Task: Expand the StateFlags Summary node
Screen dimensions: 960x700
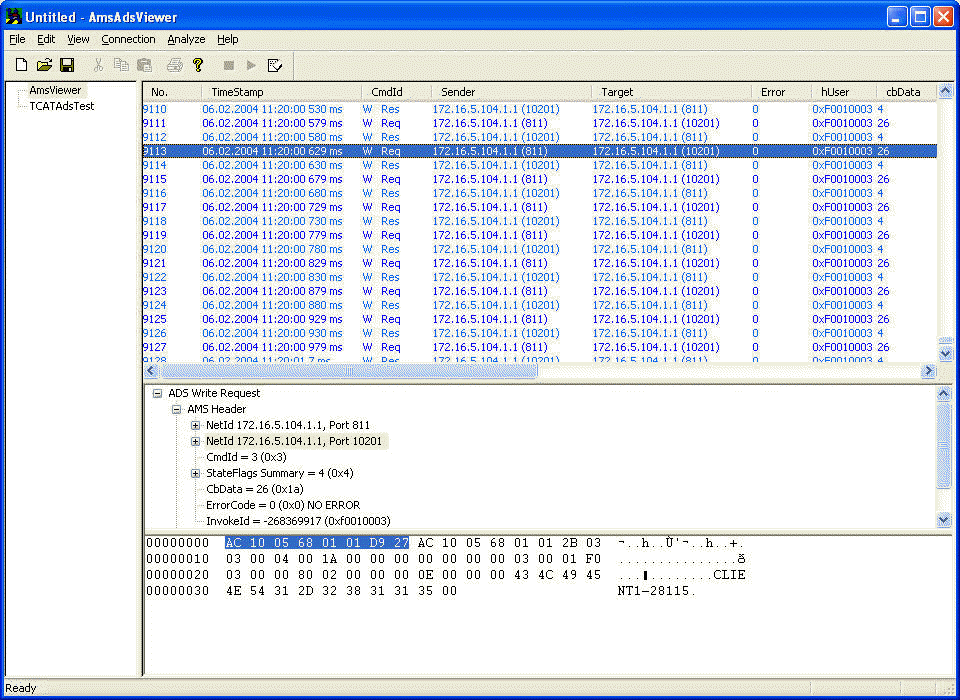Action: [196, 473]
